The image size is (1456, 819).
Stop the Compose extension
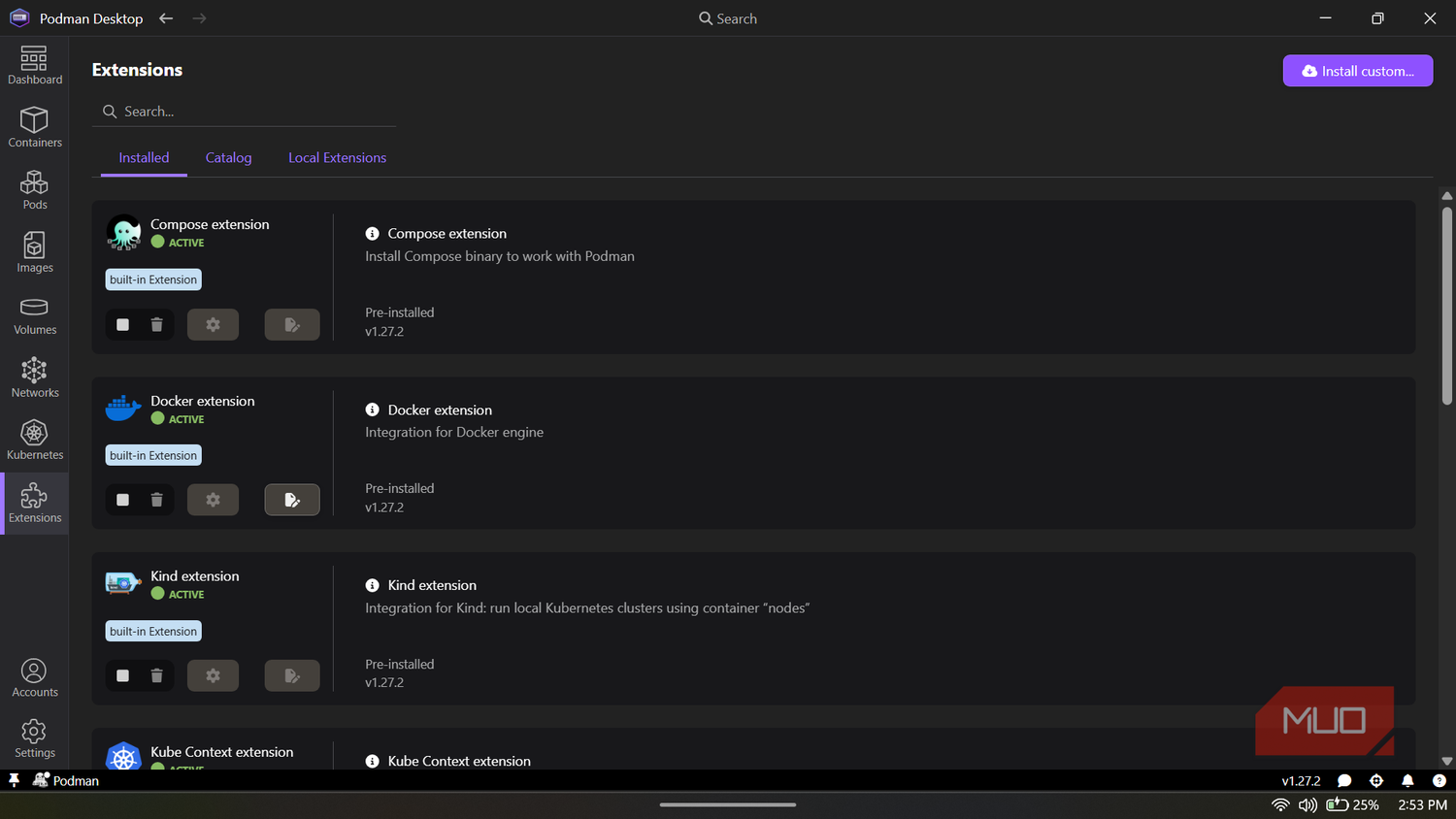point(122,325)
